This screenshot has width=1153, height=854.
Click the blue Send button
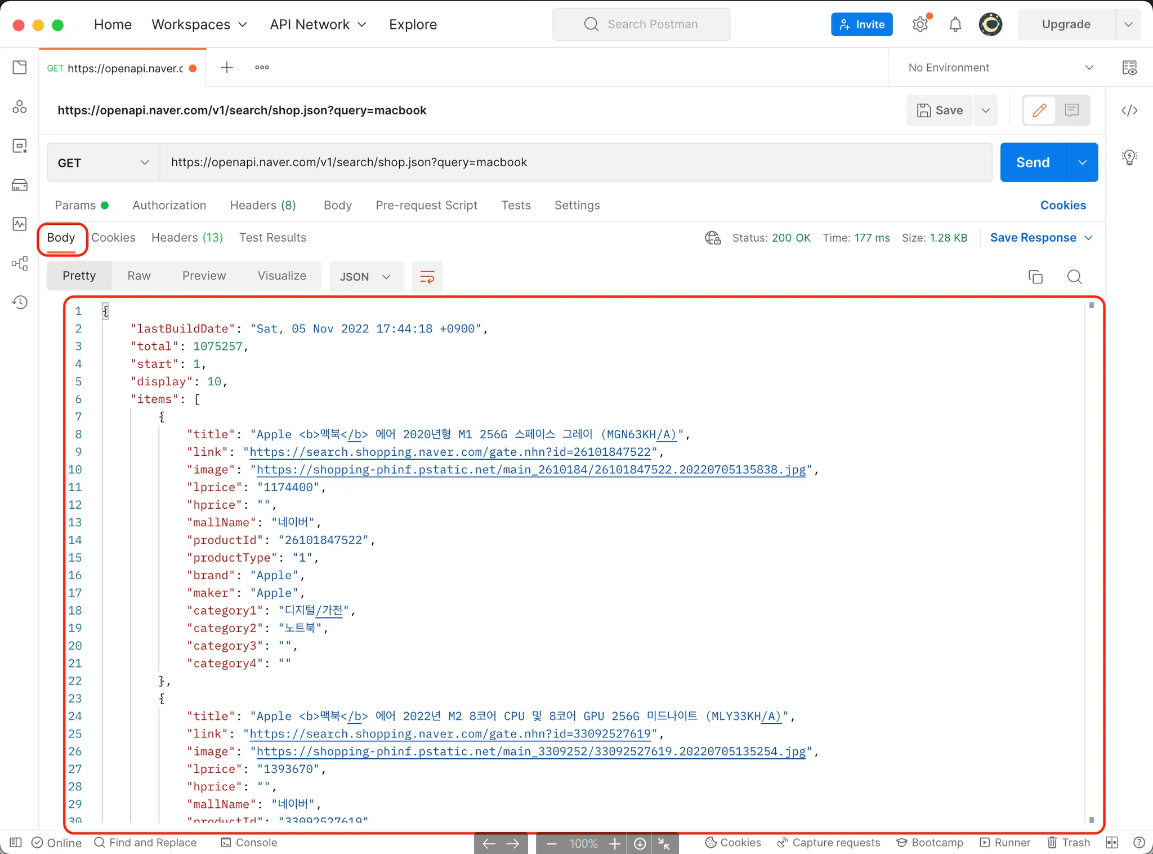coord(1033,163)
